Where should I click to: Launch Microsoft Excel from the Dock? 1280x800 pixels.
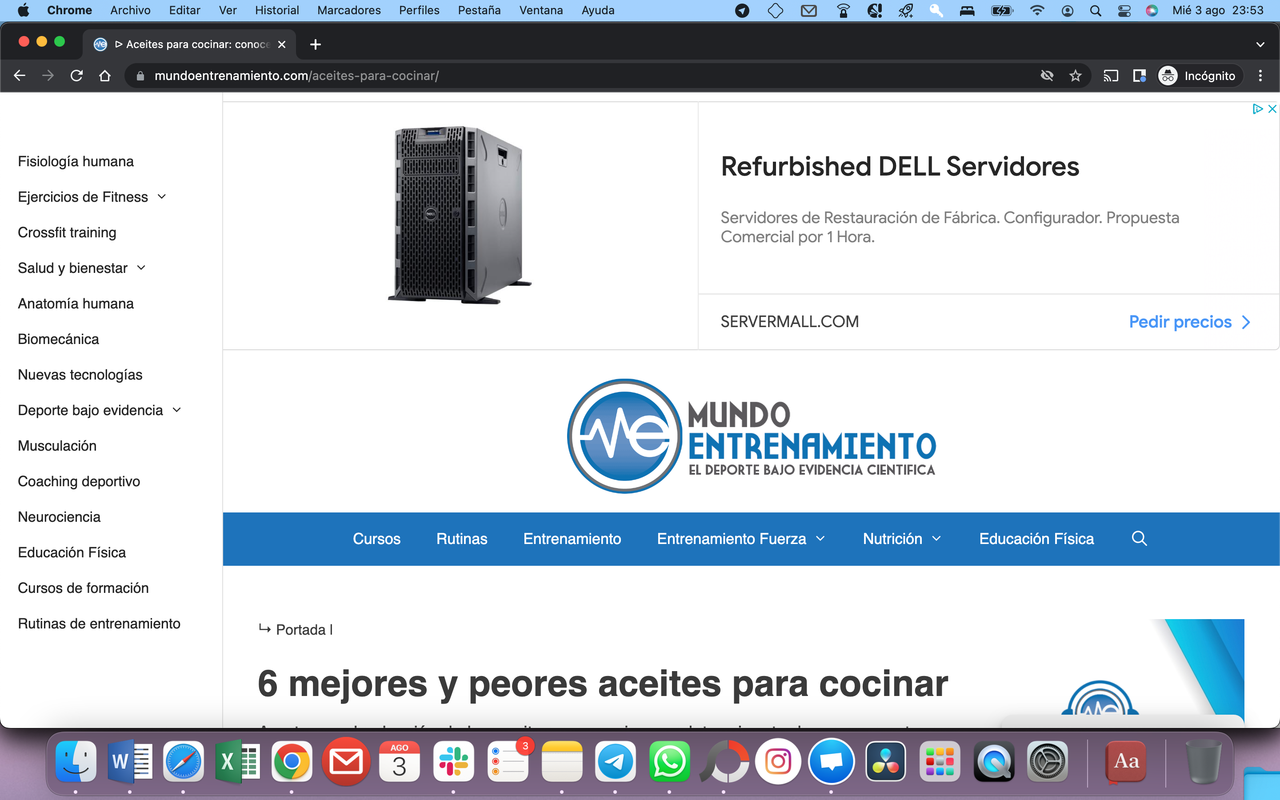point(238,762)
